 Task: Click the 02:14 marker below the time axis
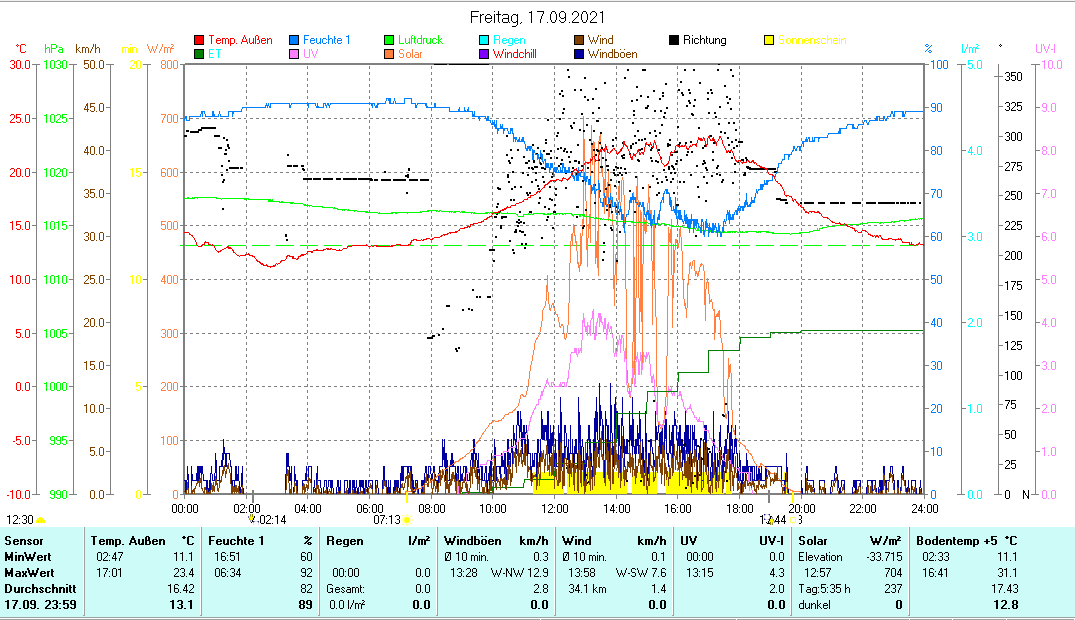(270, 520)
